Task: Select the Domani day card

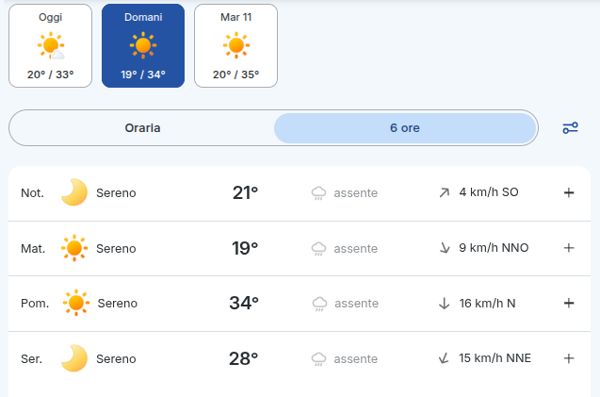Action: [143, 46]
